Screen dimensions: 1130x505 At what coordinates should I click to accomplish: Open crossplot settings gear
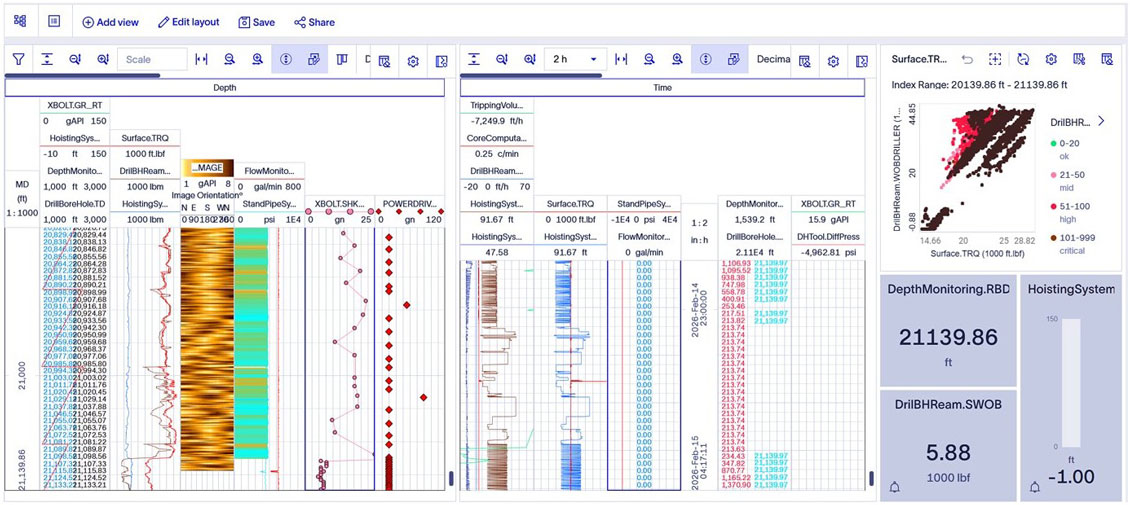[x=1051, y=60]
